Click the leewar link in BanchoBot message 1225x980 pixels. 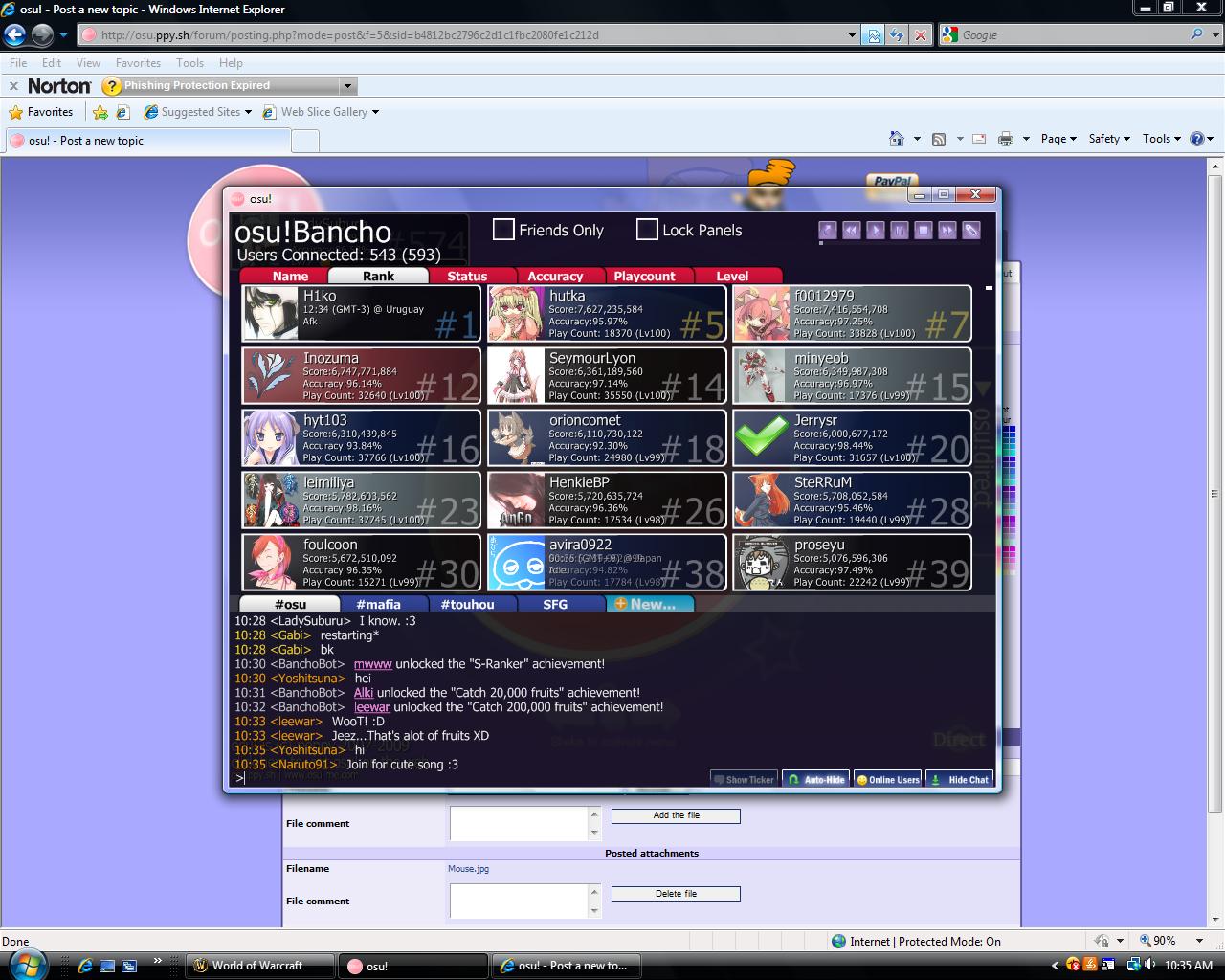[x=372, y=707]
